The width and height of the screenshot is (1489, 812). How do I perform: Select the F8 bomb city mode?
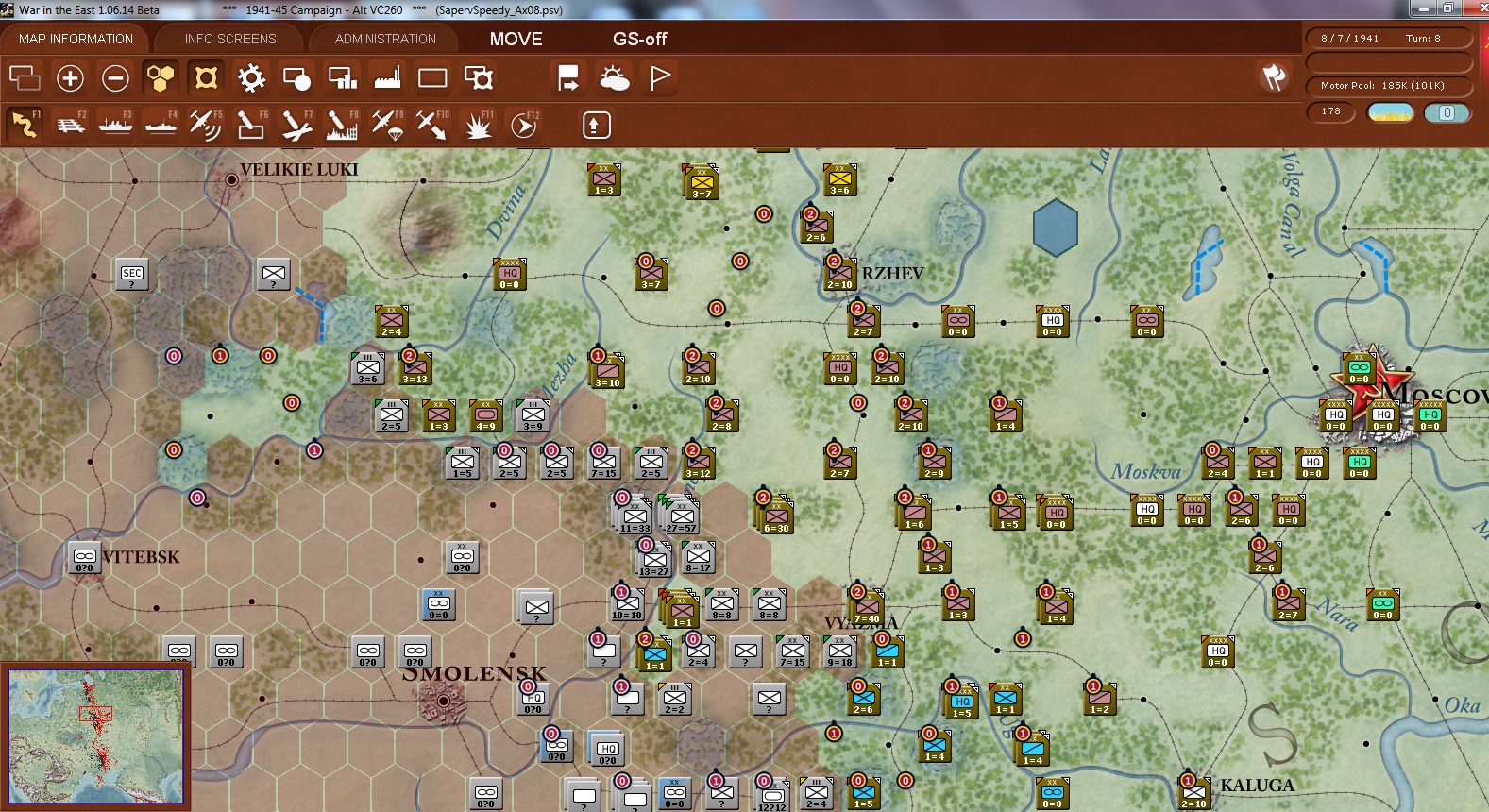(x=342, y=125)
